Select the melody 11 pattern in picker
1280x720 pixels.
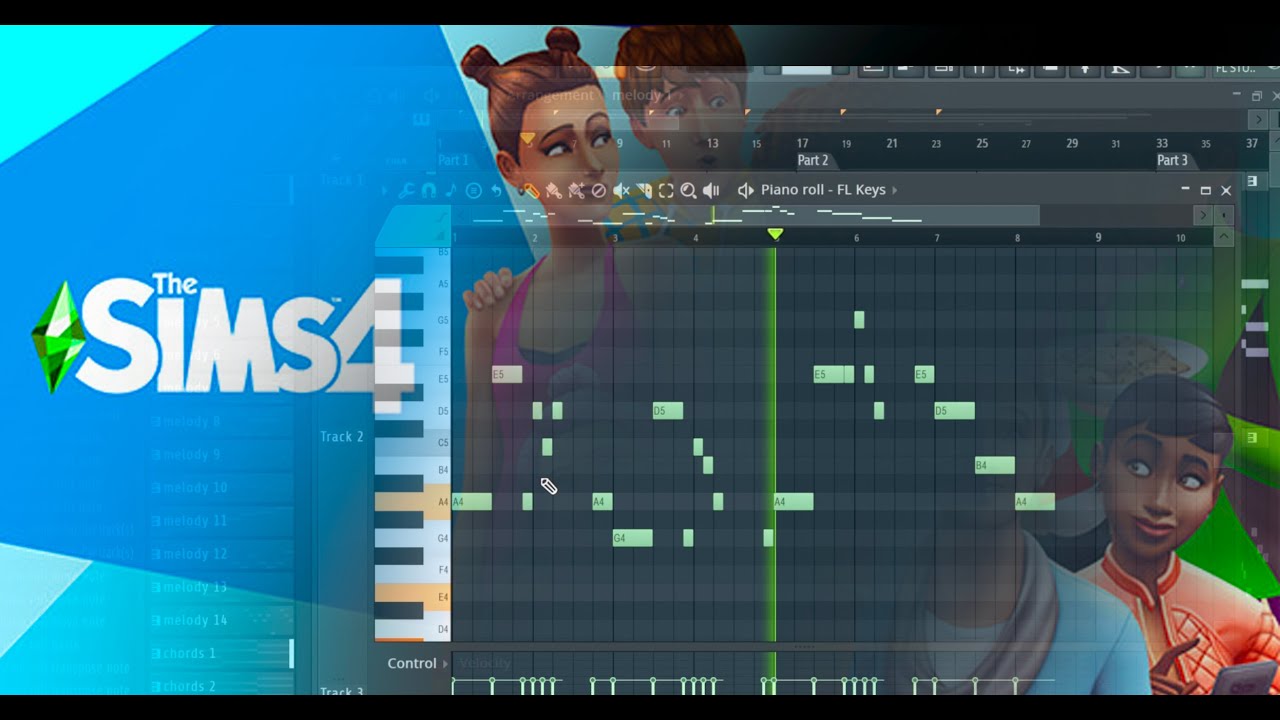(x=189, y=521)
